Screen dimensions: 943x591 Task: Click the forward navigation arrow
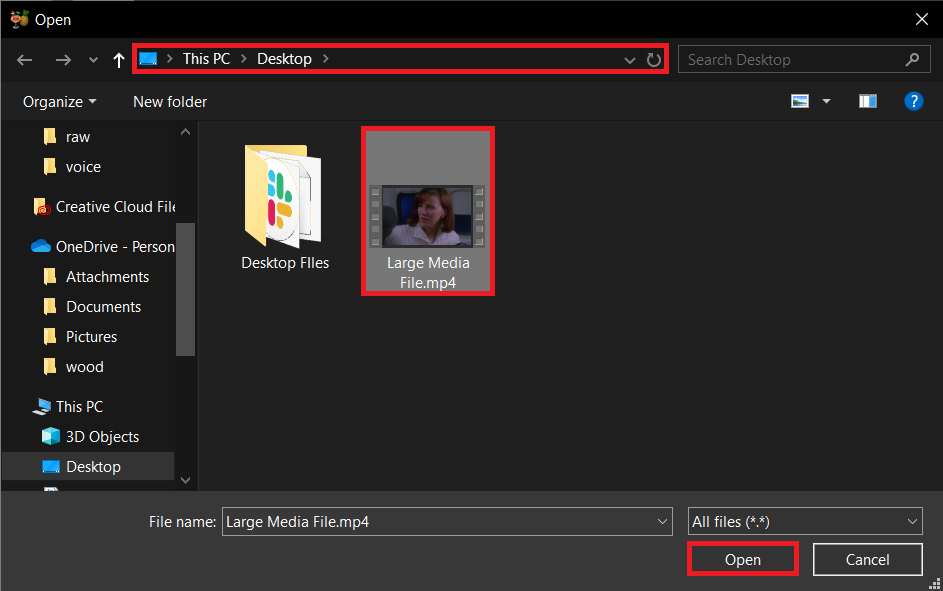[63, 59]
